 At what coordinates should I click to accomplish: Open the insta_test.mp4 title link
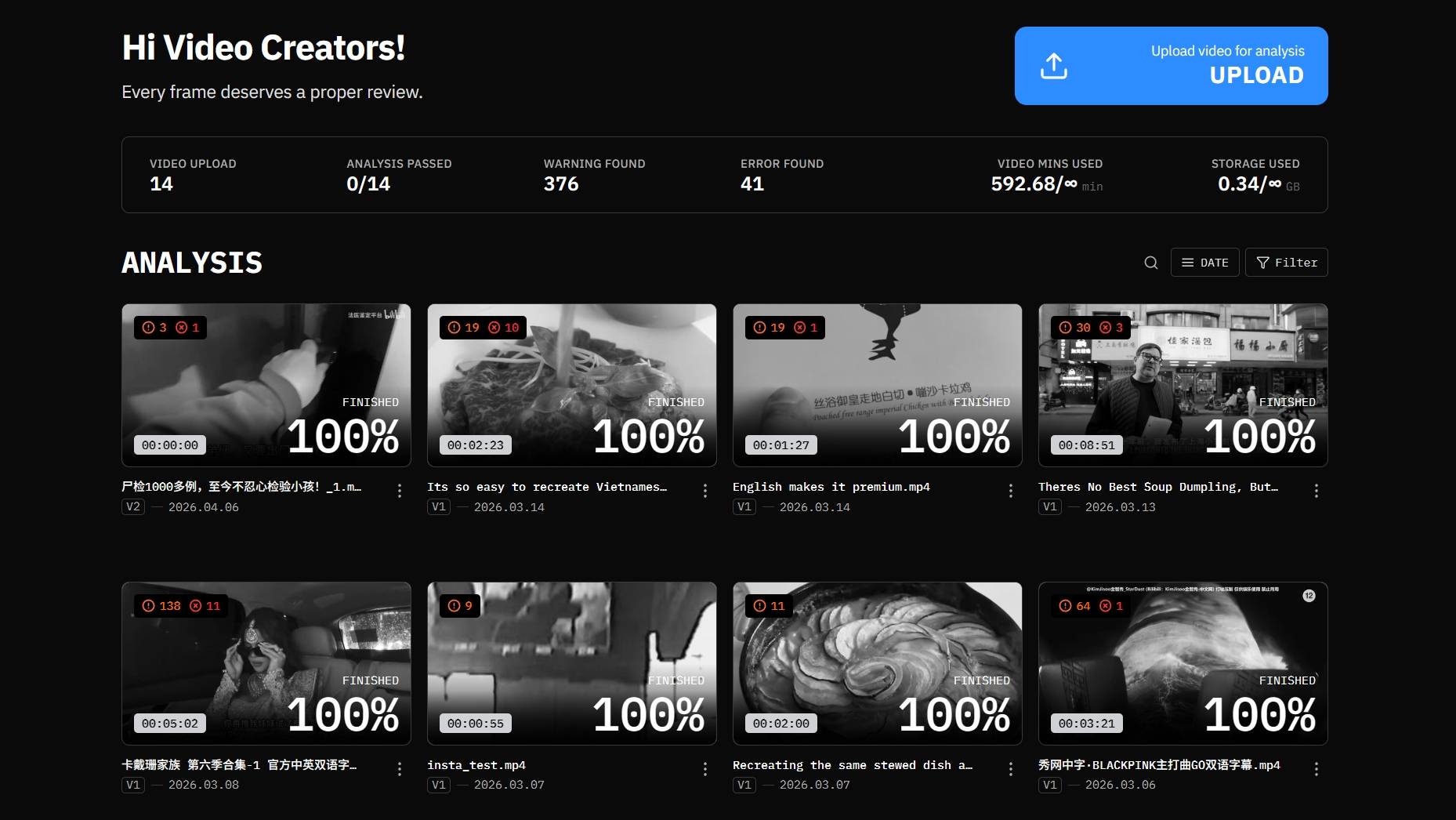click(476, 765)
